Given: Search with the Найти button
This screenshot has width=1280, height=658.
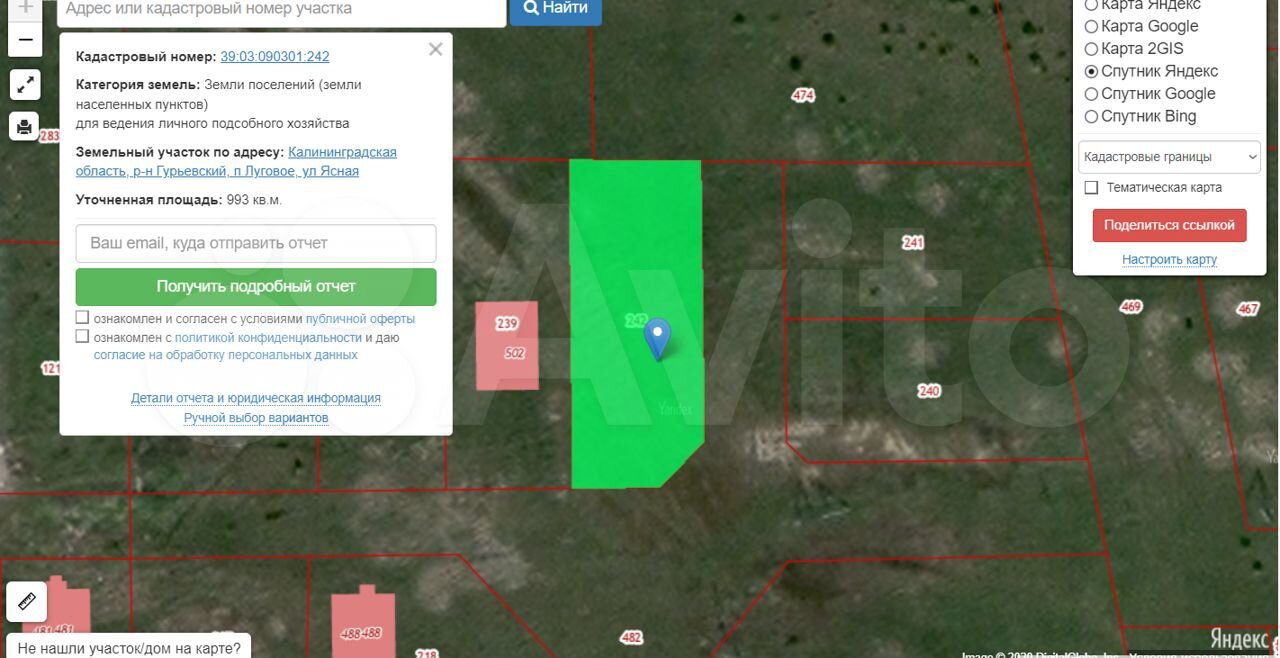Looking at the screenshot, I should click(x=556, y=9).
